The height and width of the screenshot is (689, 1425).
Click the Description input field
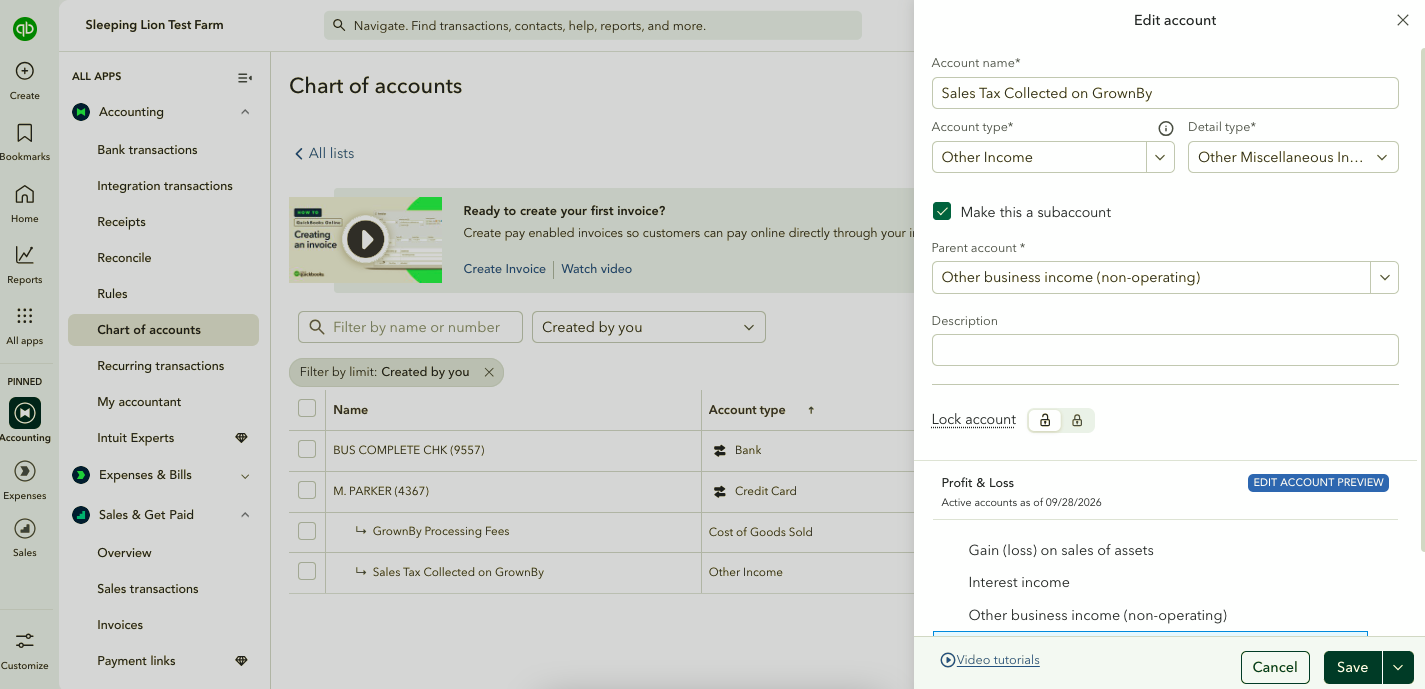pyautogui.click(x=1165, y=350)
